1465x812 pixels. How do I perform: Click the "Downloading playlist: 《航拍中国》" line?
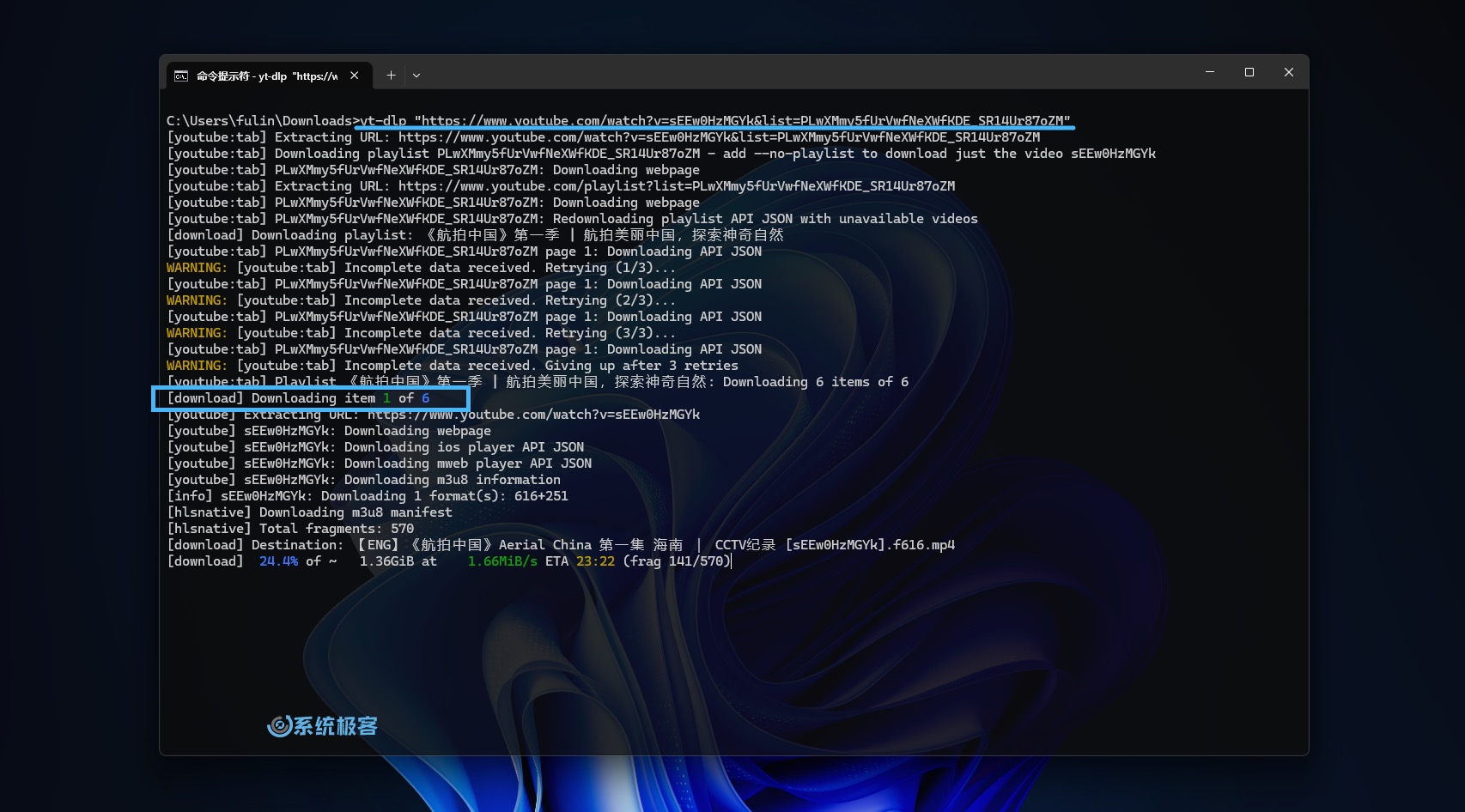pyautogui.click(x=475, y=235)
